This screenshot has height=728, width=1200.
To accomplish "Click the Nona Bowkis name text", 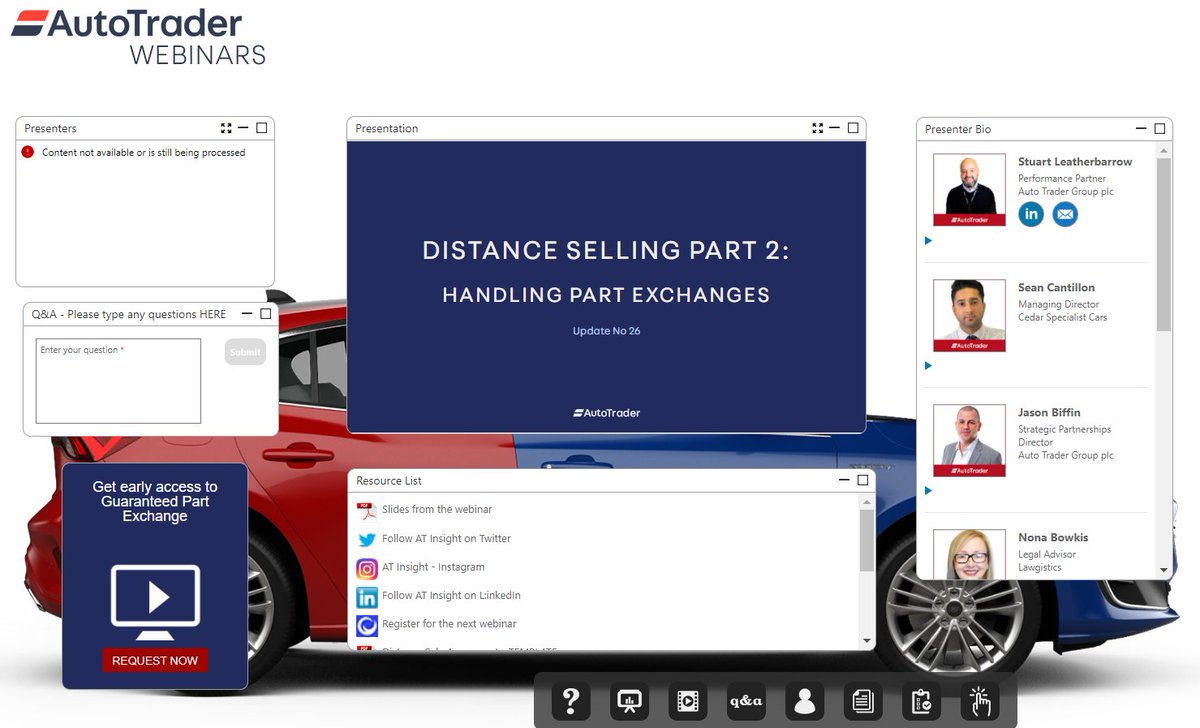I will tap(1053, 538).
